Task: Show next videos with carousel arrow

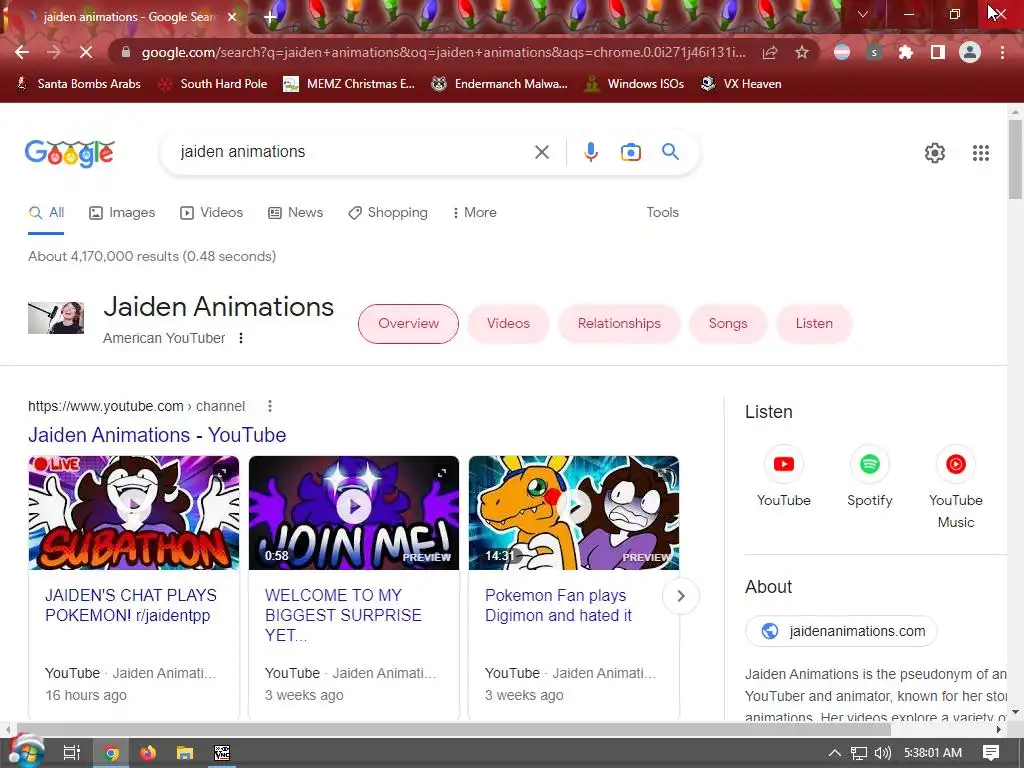Action: (x=680, y=596)
